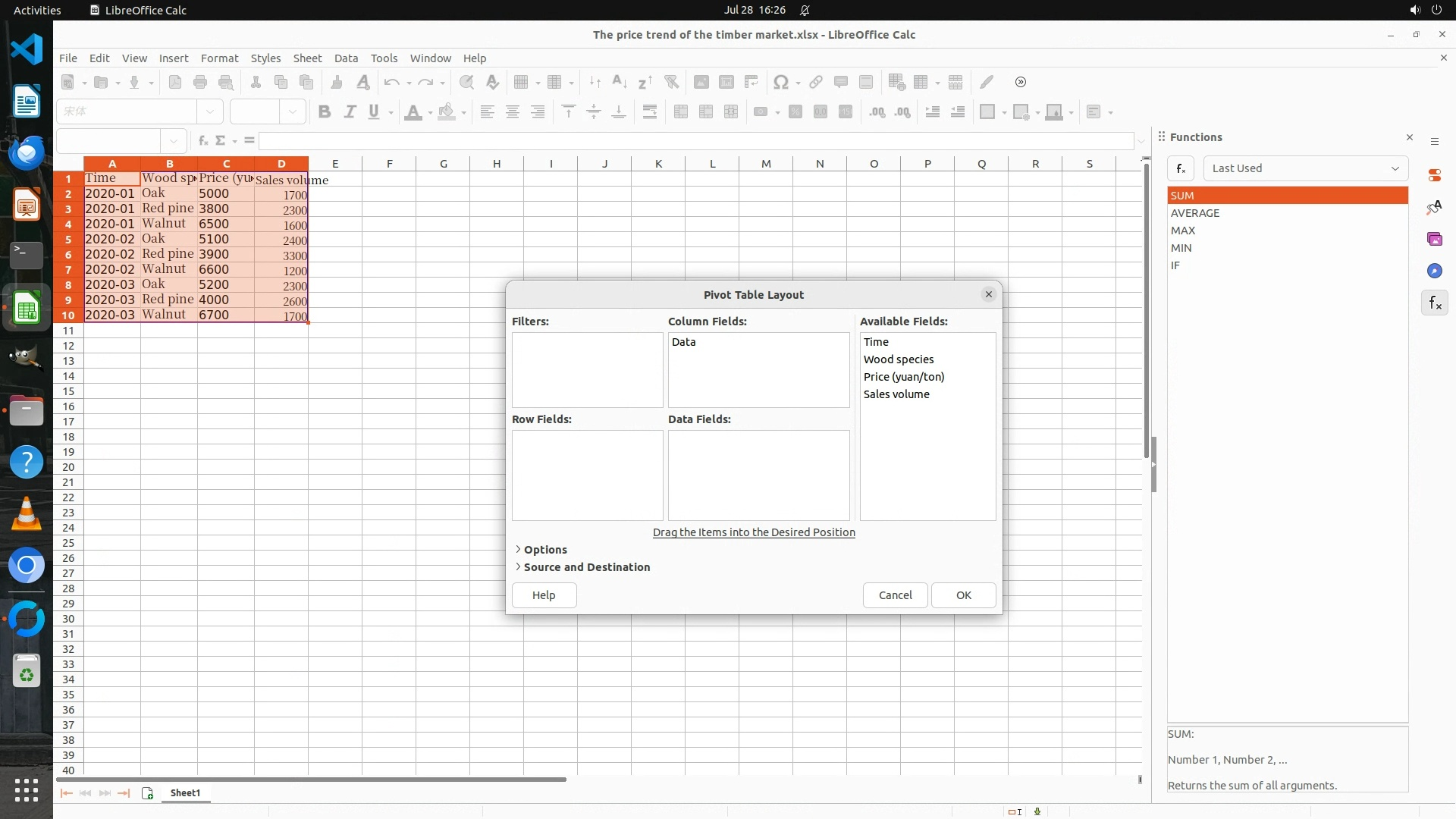The width and height of the screenshot is (1456, 819).
Task: Click the Format as Percent icon
Action: 795,112
